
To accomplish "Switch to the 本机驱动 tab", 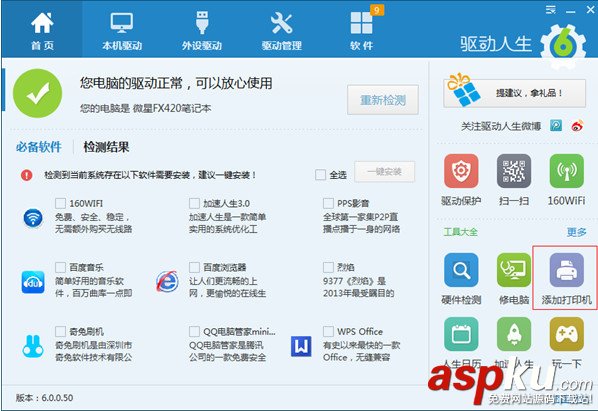I will (122, 31).
